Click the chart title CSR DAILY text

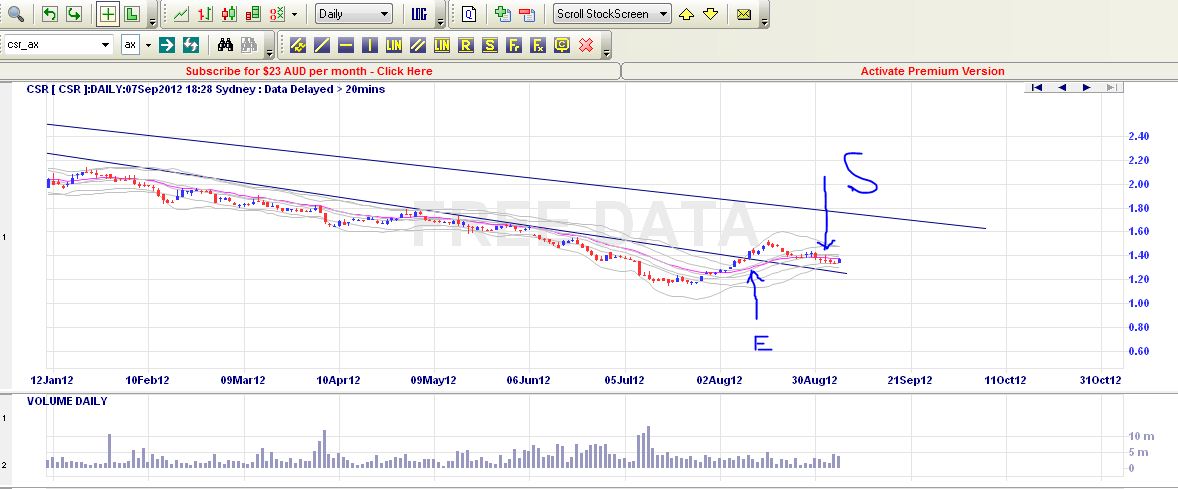click(x=206, y=89)
